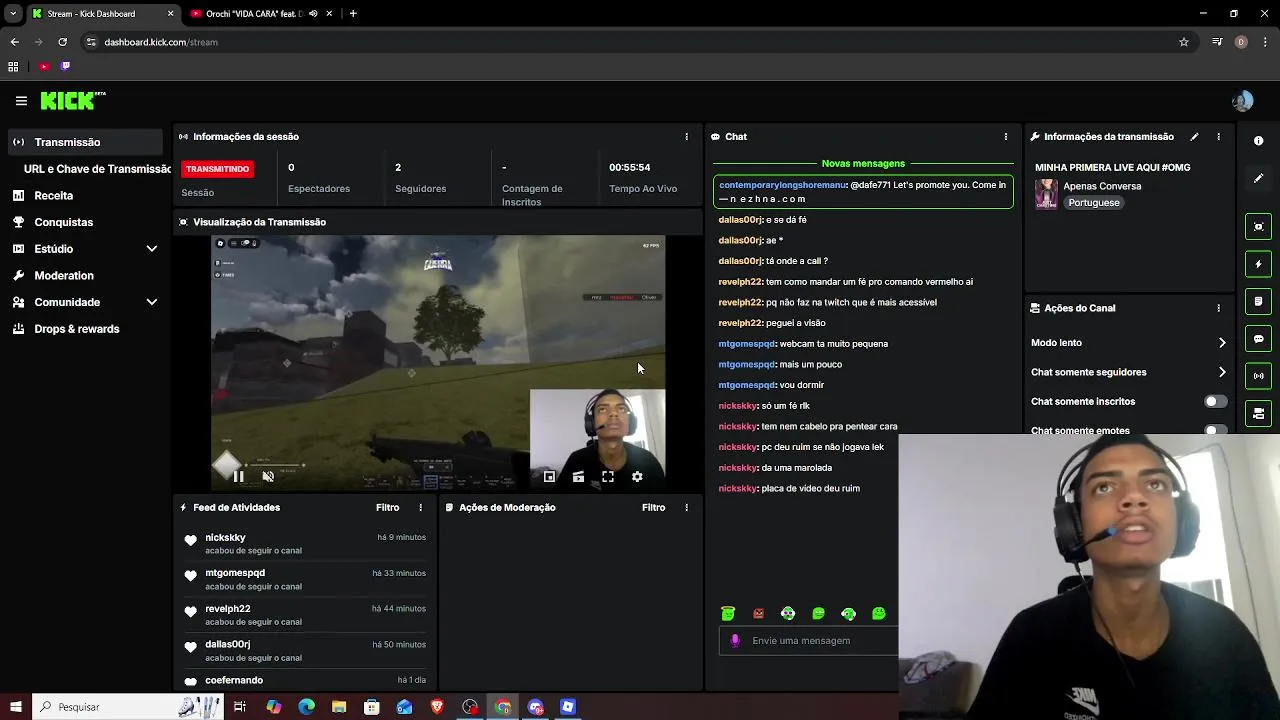This screenshot has height=720, width=1280.
Task: Open the user avatar menu on the Kick header
Action: click(1243, 101)
